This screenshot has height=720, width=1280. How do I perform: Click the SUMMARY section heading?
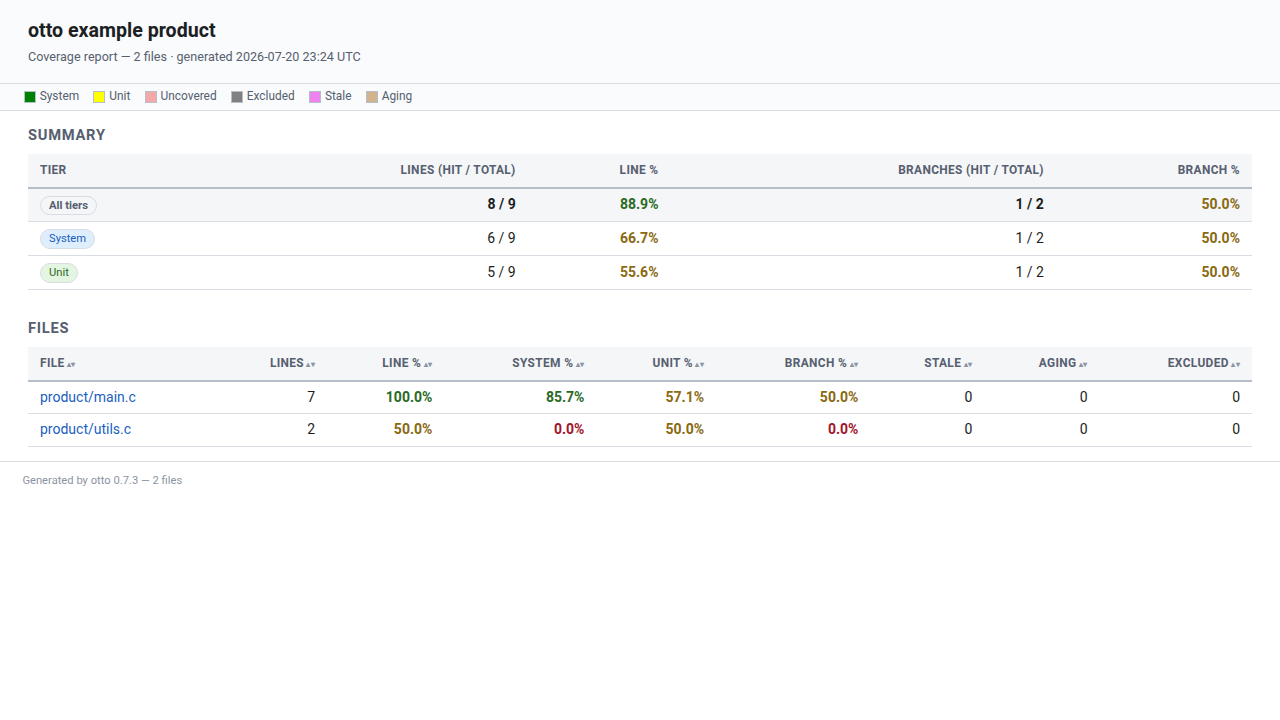click(67, 135)
